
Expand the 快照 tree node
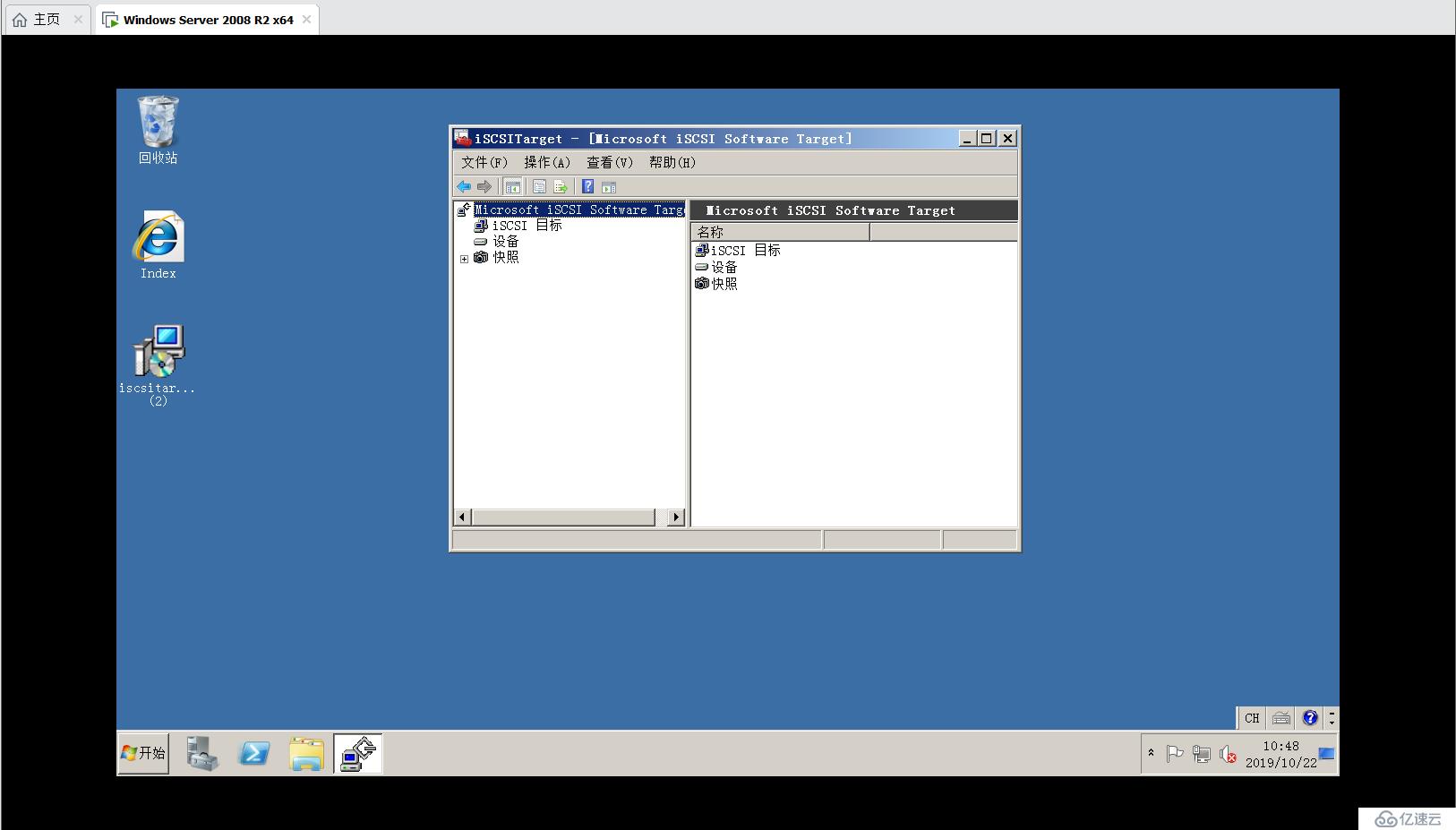click(464, 259)
